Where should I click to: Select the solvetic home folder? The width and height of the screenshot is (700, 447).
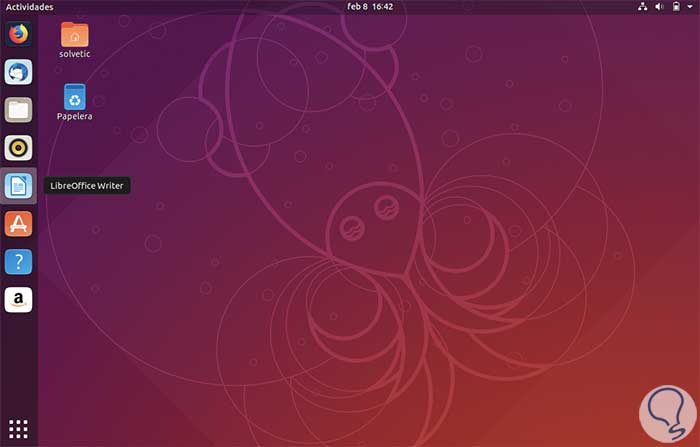[x=75, y=40]
